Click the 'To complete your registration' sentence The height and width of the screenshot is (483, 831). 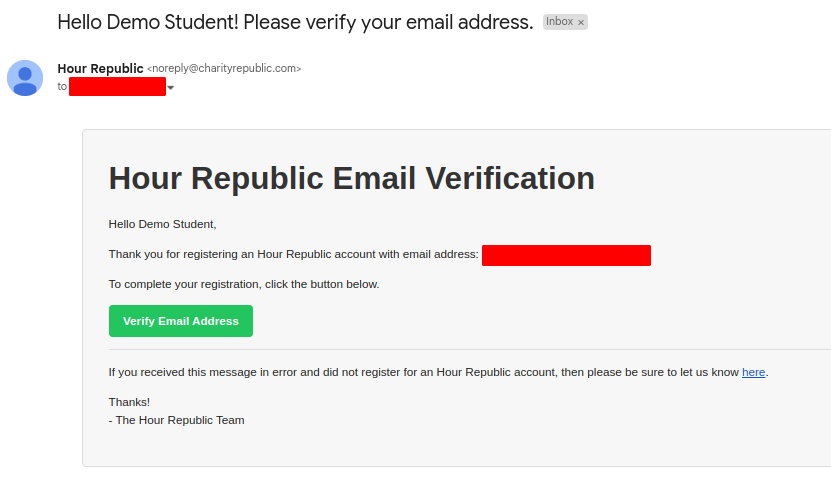pos(244,284)
